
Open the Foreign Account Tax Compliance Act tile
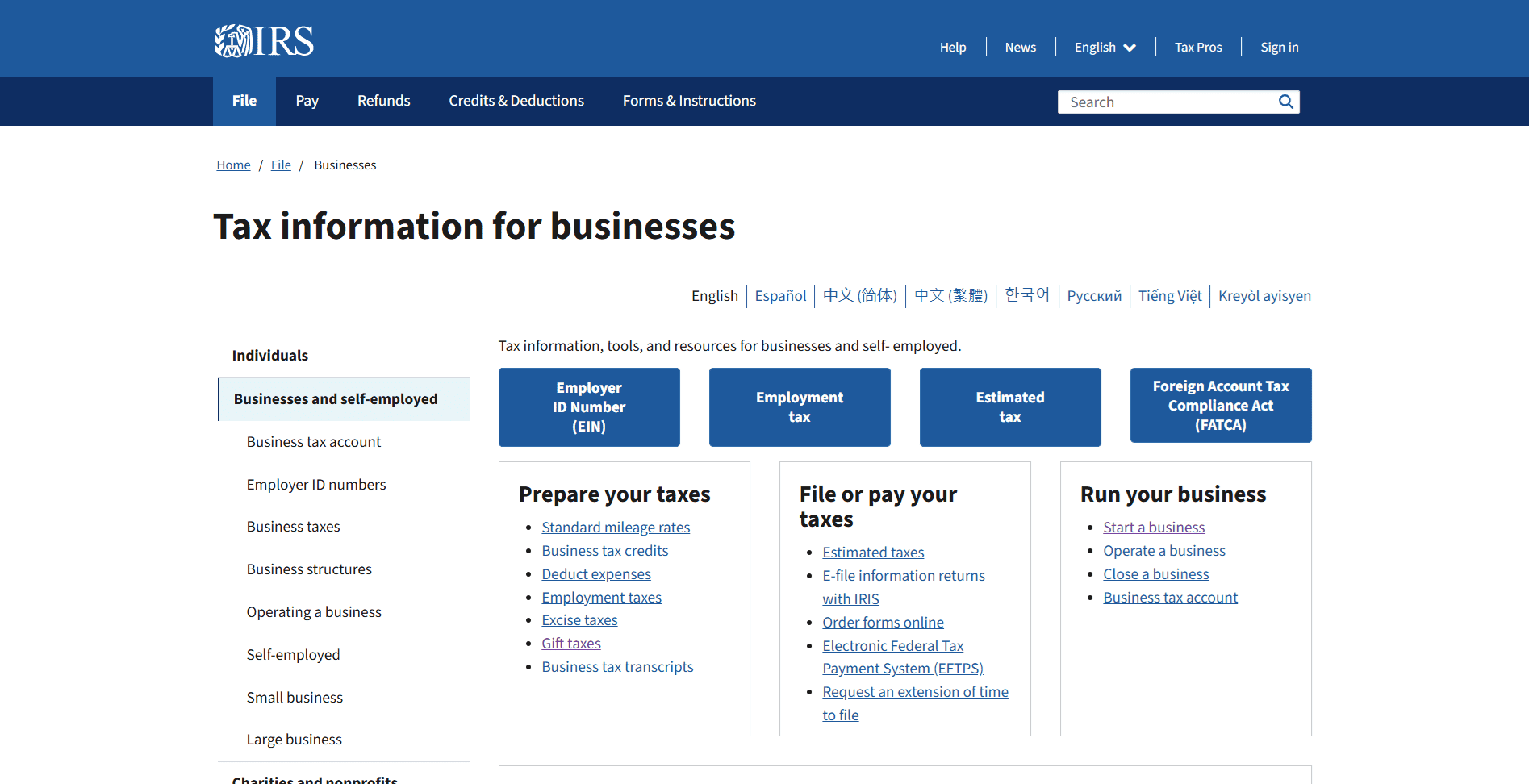[1220, 405]
